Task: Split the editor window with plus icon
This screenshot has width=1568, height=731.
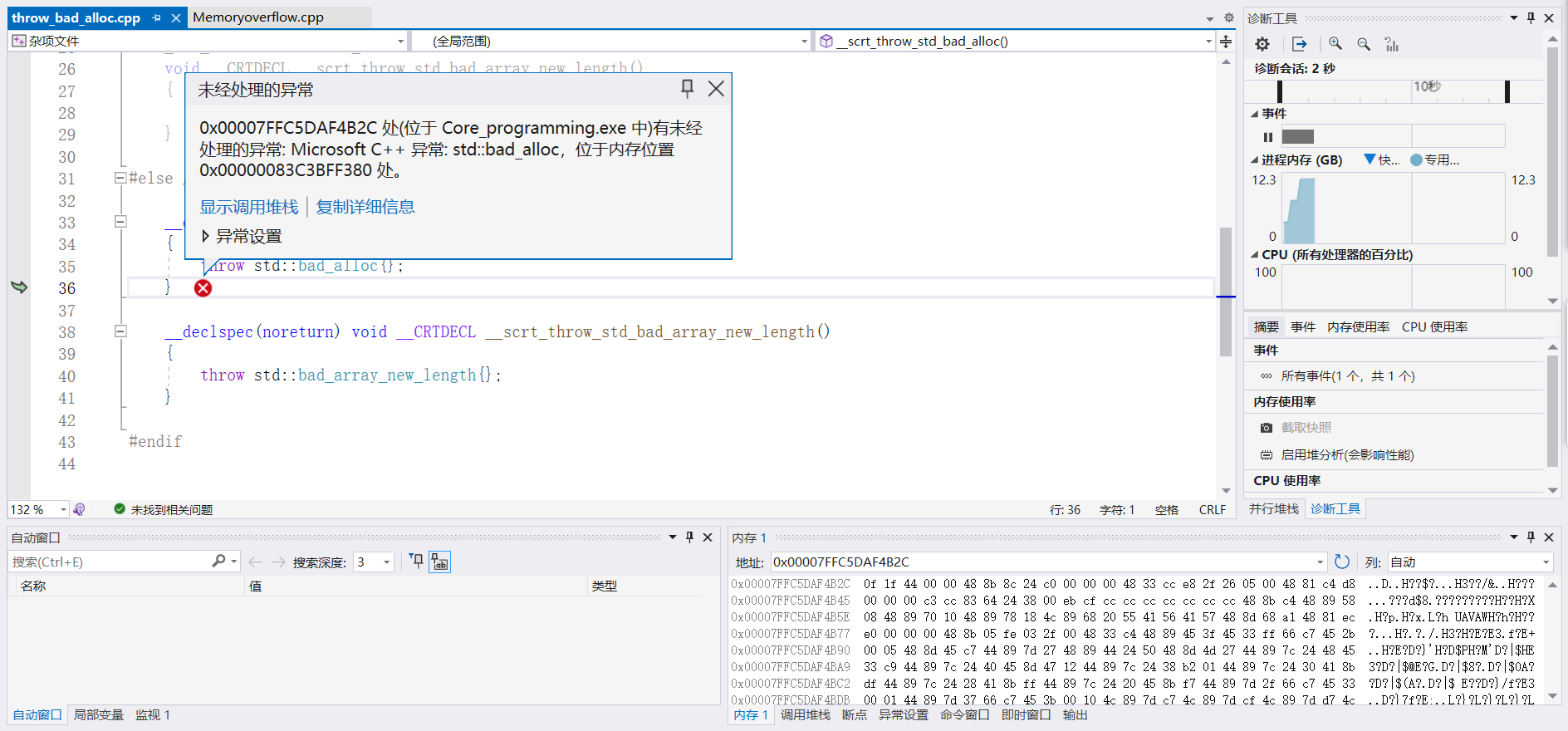Action: [x=1226, y=42]
